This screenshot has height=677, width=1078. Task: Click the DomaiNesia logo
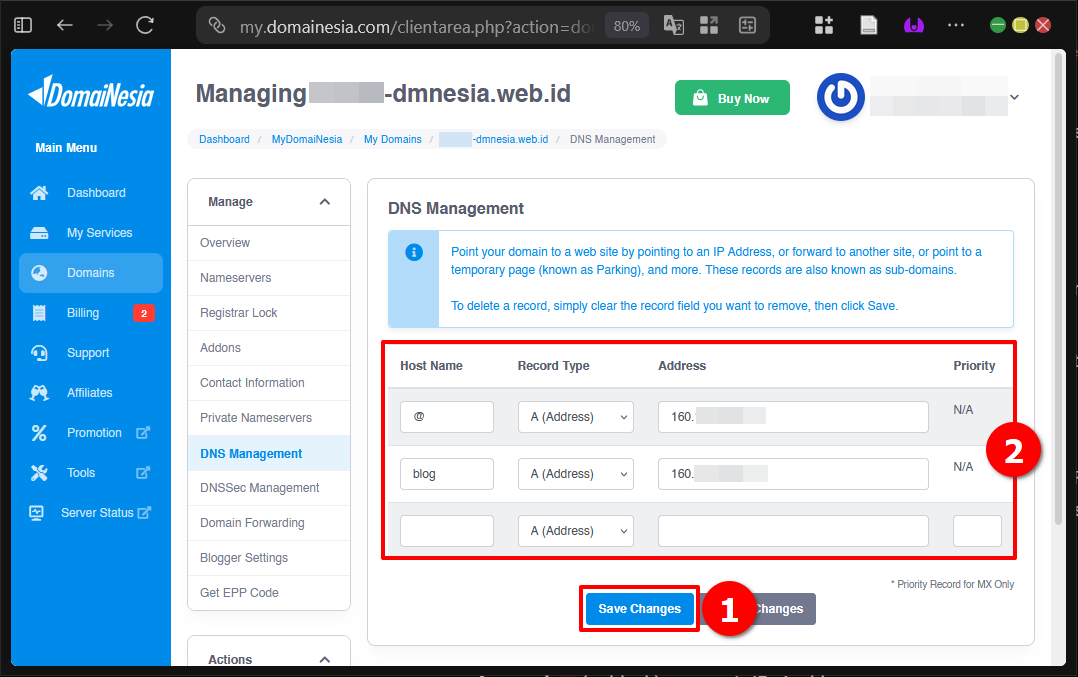pyautogui.click(x=90, y=93)
